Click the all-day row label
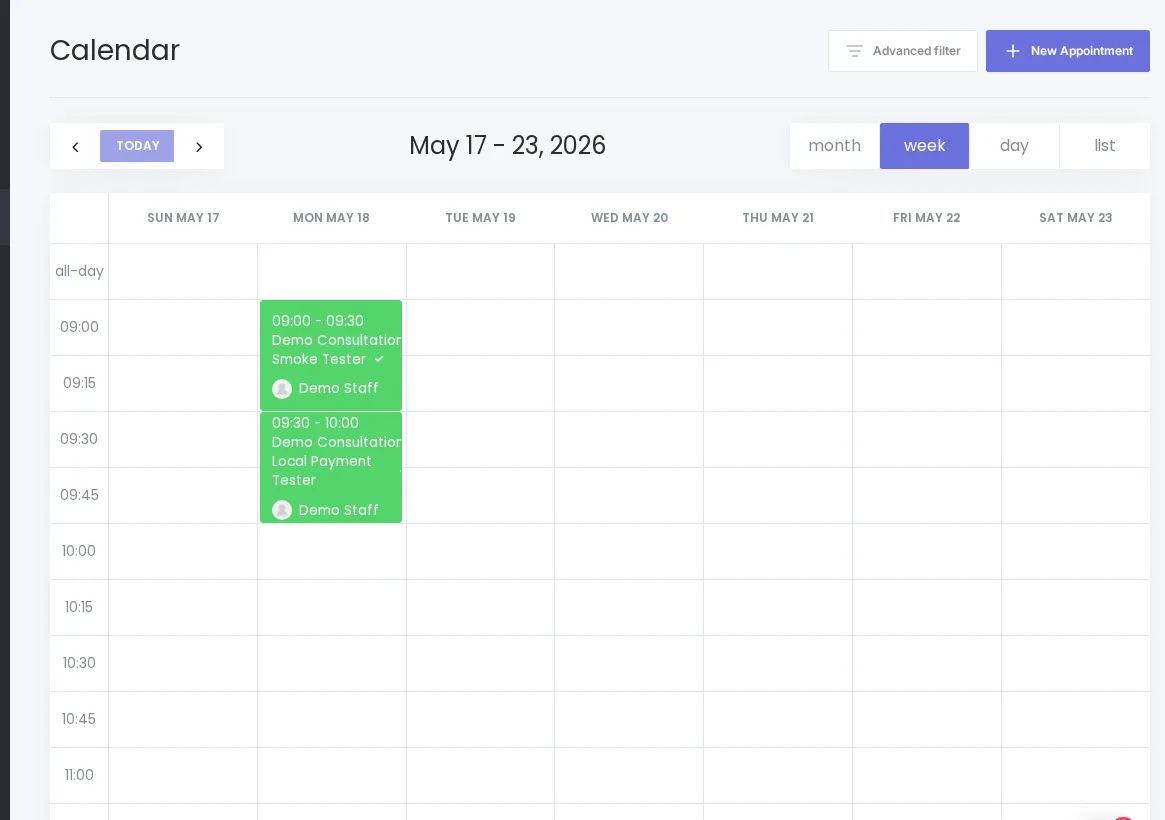The width and height of the screenshot is (1165, 820). coord(79,271)
